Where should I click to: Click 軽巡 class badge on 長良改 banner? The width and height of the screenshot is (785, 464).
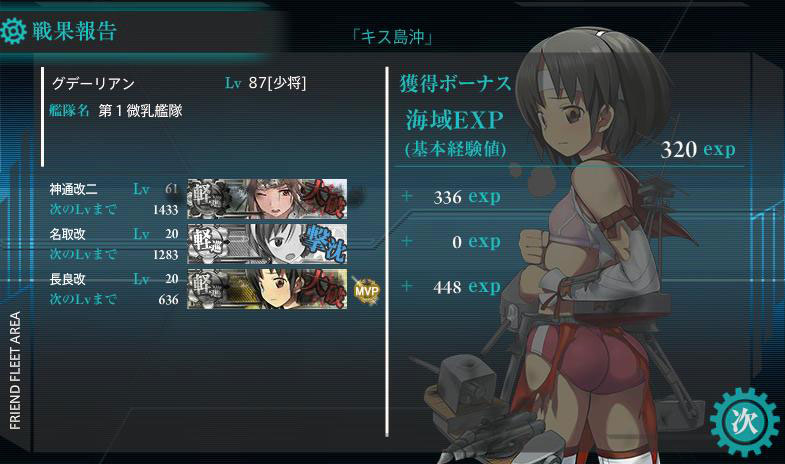(x=207, y=289)
